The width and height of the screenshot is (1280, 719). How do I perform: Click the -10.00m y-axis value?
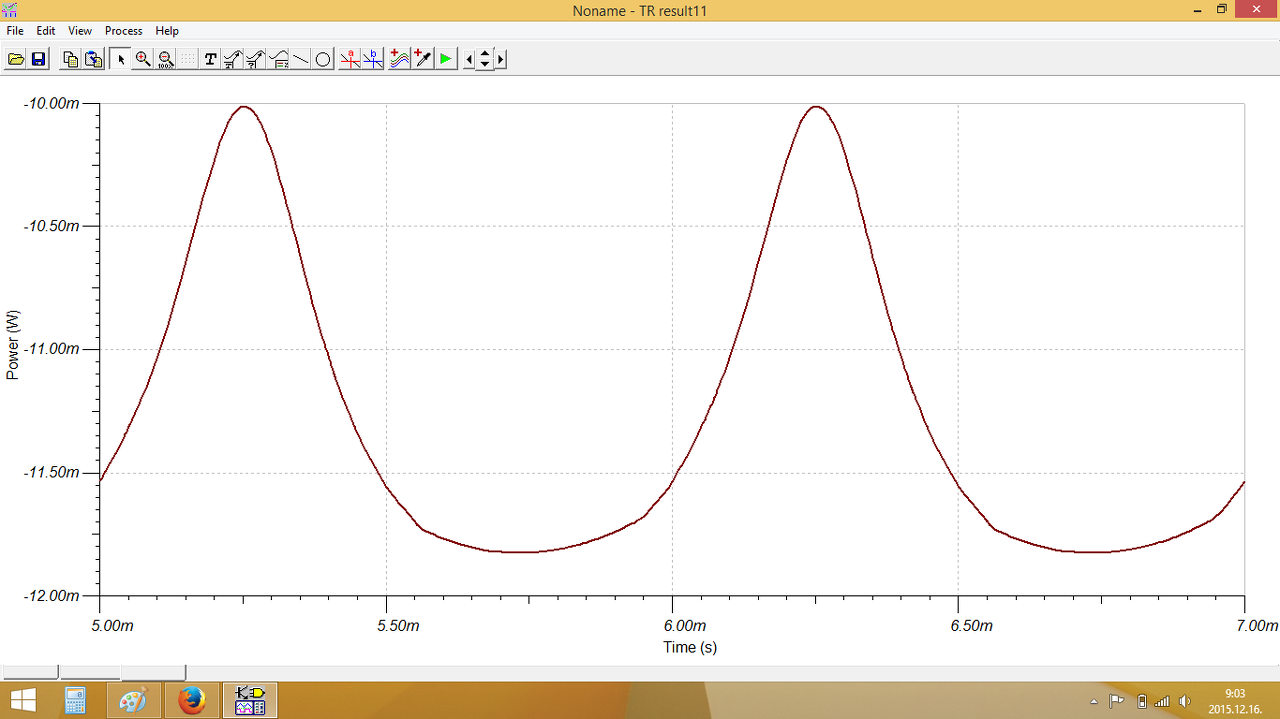(x=50, y=103)
